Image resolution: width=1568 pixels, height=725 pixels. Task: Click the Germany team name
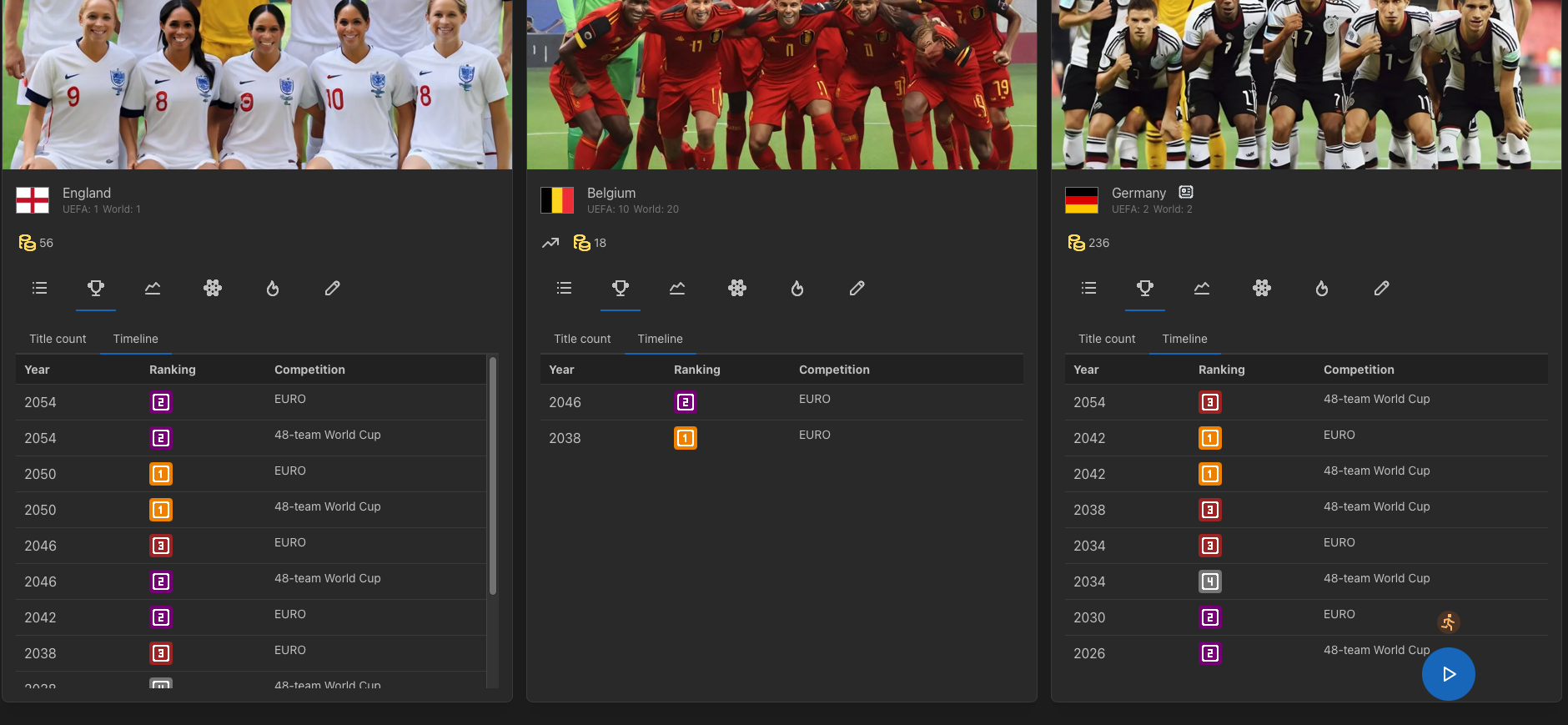[x=1138, y=193]
